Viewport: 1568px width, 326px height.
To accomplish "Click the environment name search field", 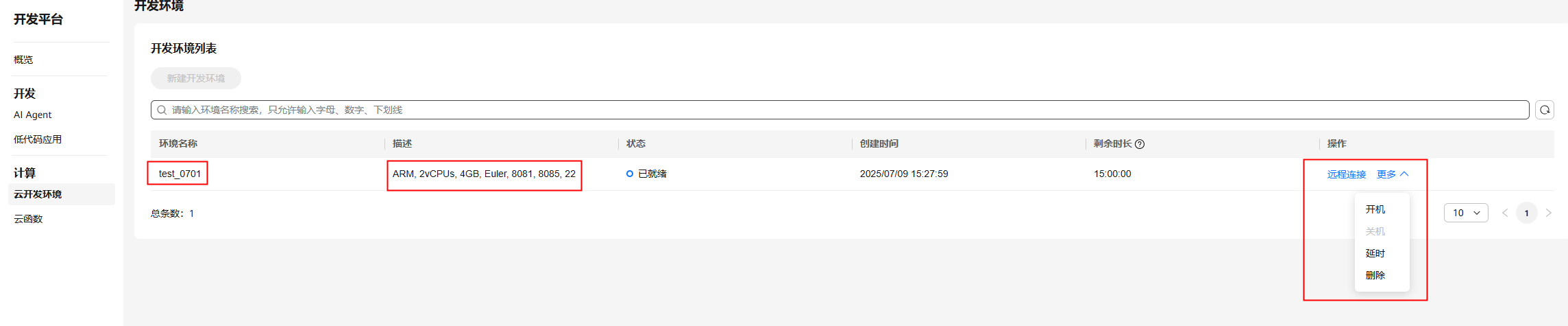I will click(822, 110).
